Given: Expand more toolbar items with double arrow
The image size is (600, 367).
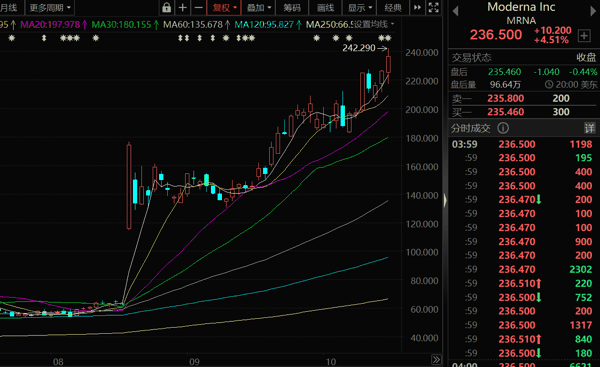Looking at the screenshot, I should click(417, 7).
